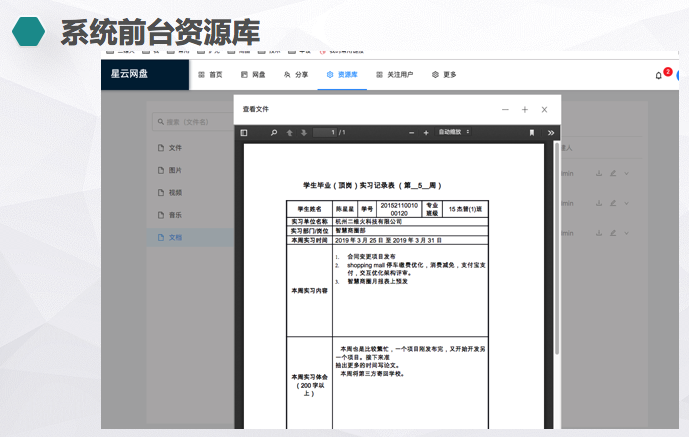Click the 智慧商圈月报表上预发 list item

point(377,282)
